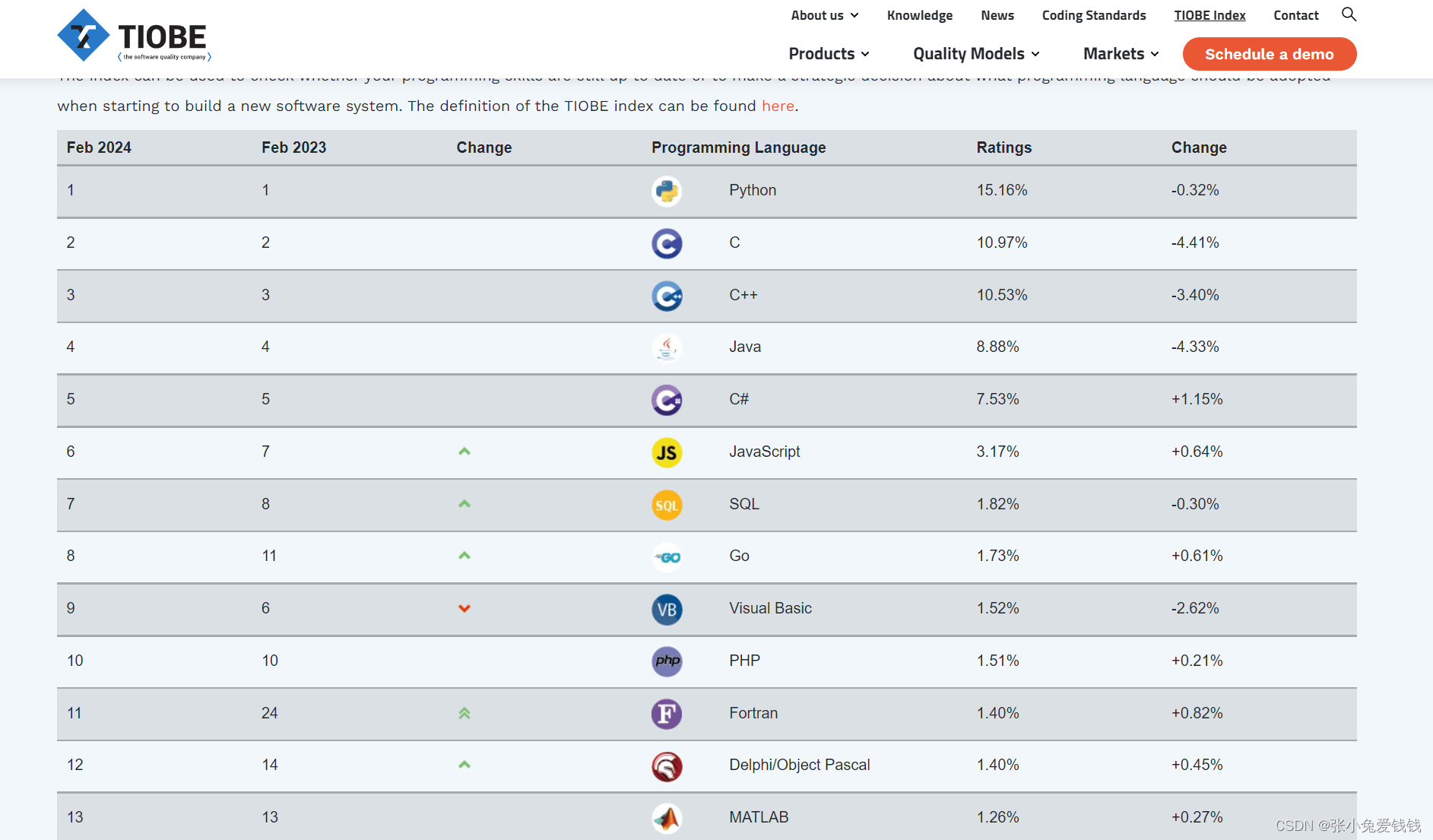Click the green up arrow in SQL row

pyautogui.click(x=464, y=504)
